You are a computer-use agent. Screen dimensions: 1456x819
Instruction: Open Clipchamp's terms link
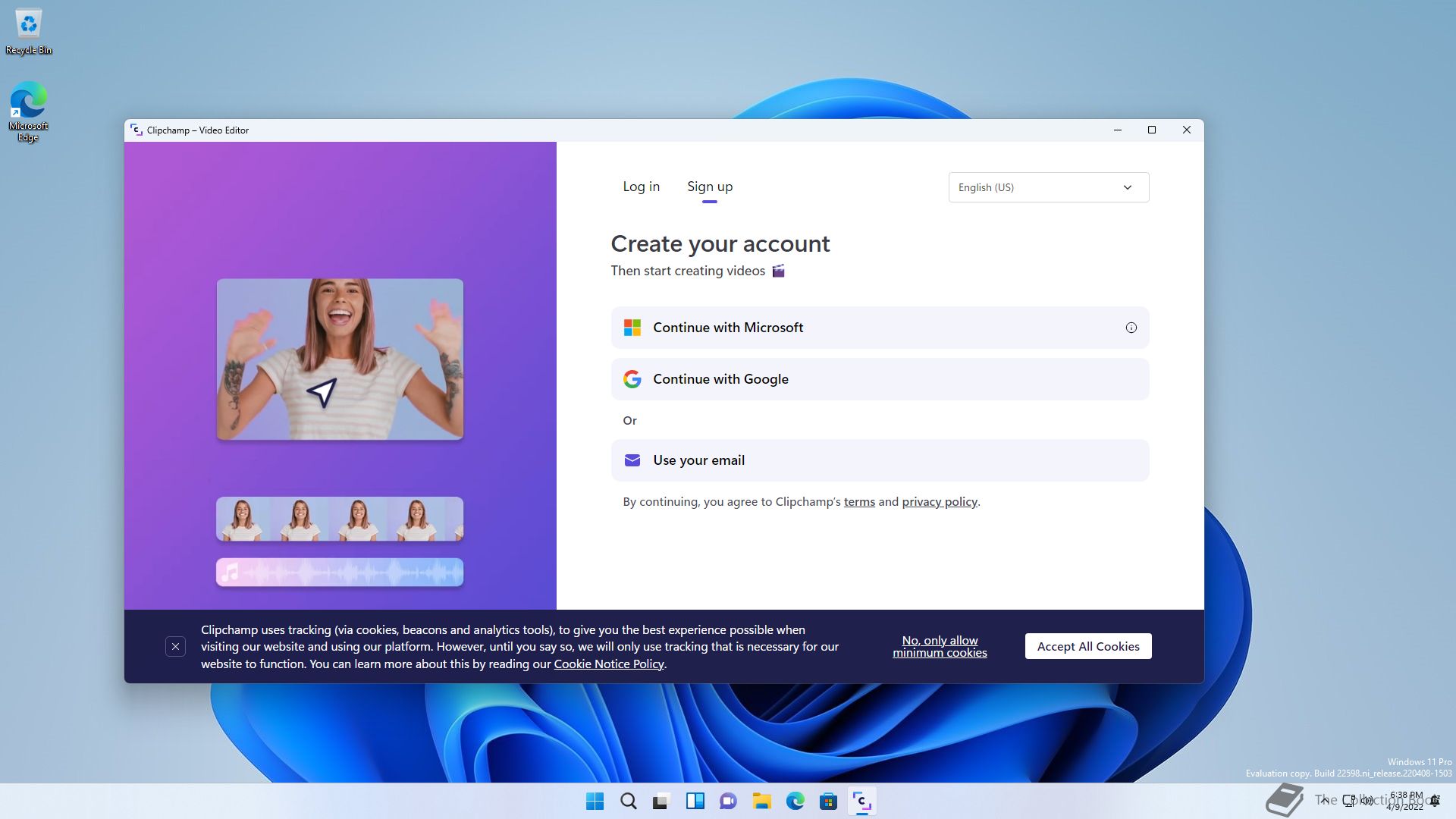point(859,502)
